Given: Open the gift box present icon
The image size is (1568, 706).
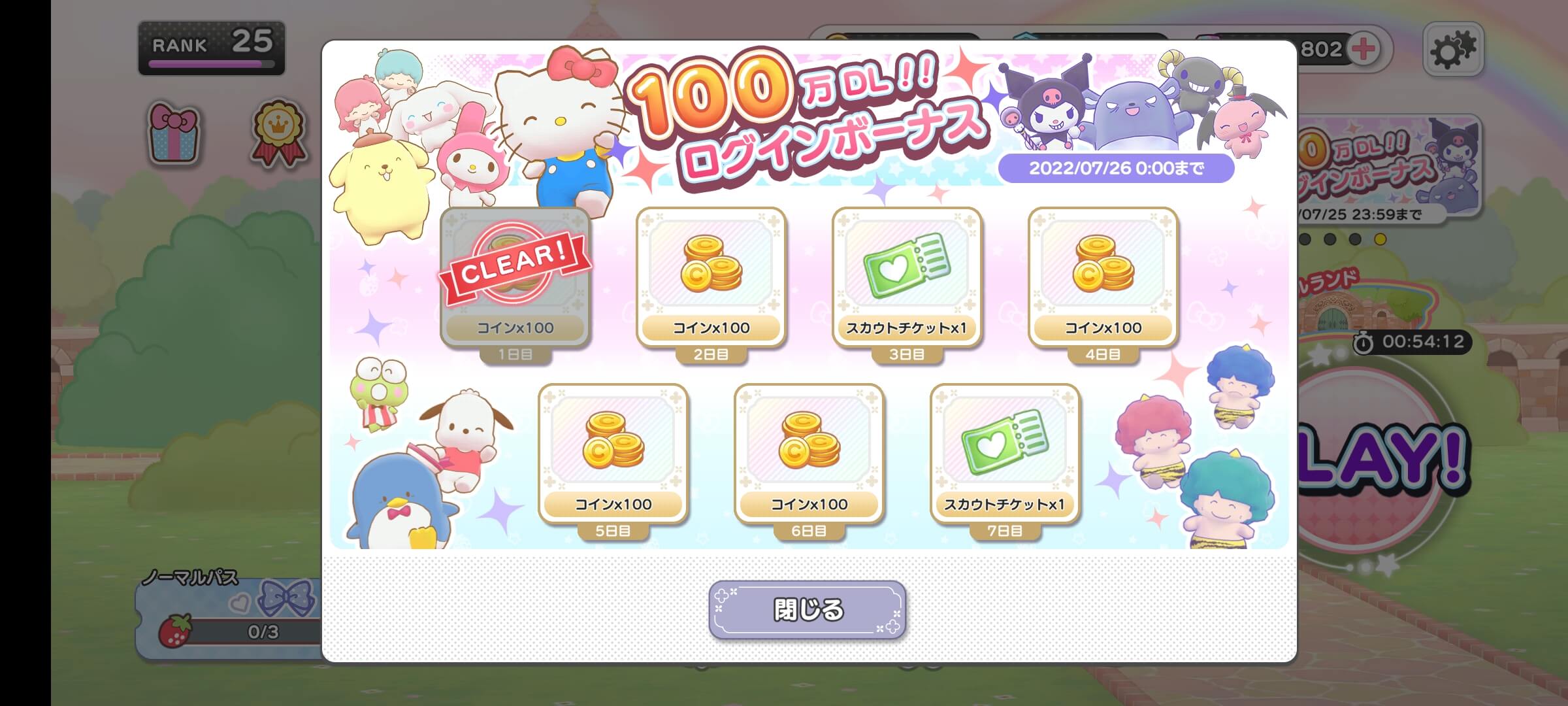Looking at the screenshot, I should tap(173, 133).
